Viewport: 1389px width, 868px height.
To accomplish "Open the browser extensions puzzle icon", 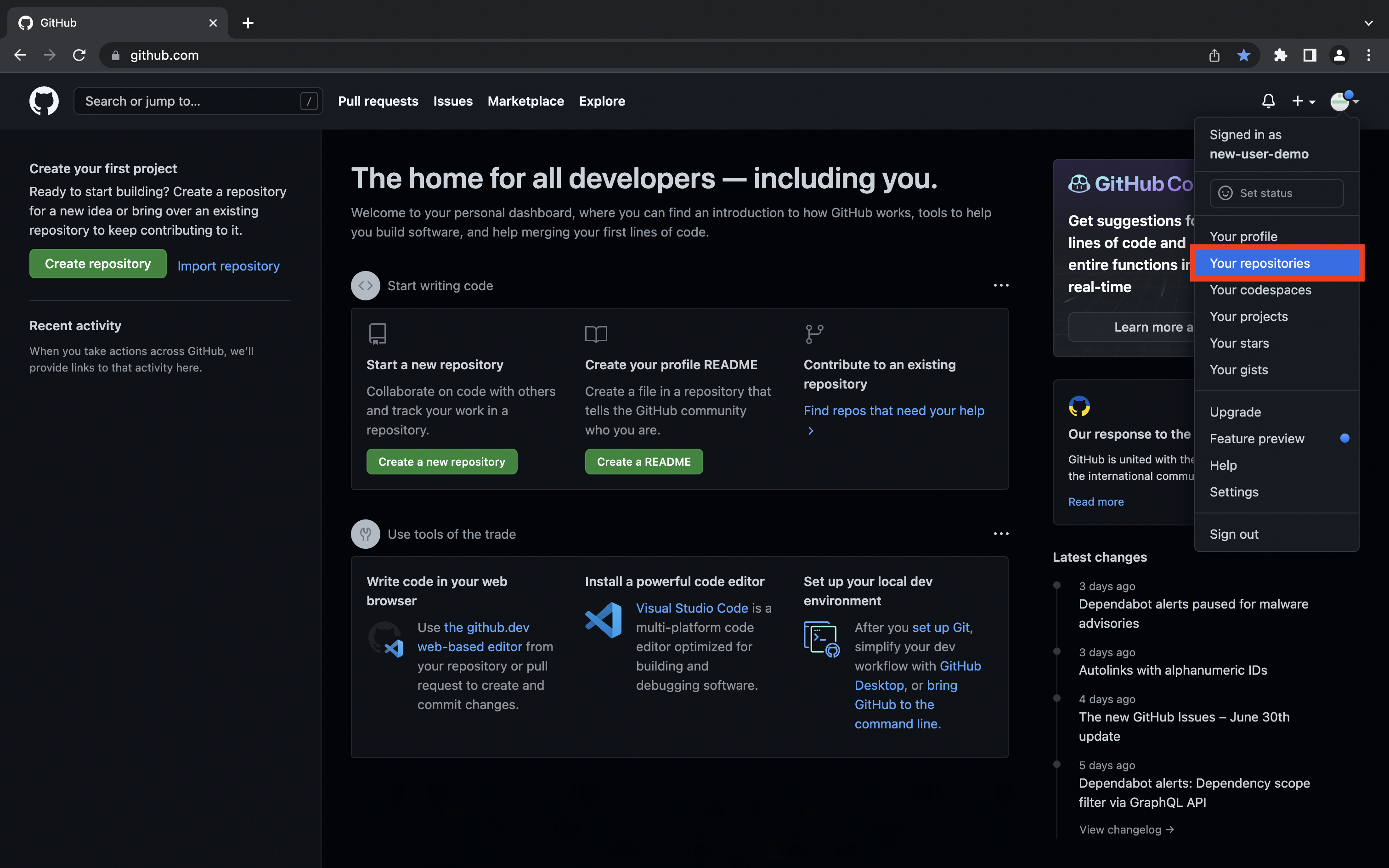I will 1280,55.
